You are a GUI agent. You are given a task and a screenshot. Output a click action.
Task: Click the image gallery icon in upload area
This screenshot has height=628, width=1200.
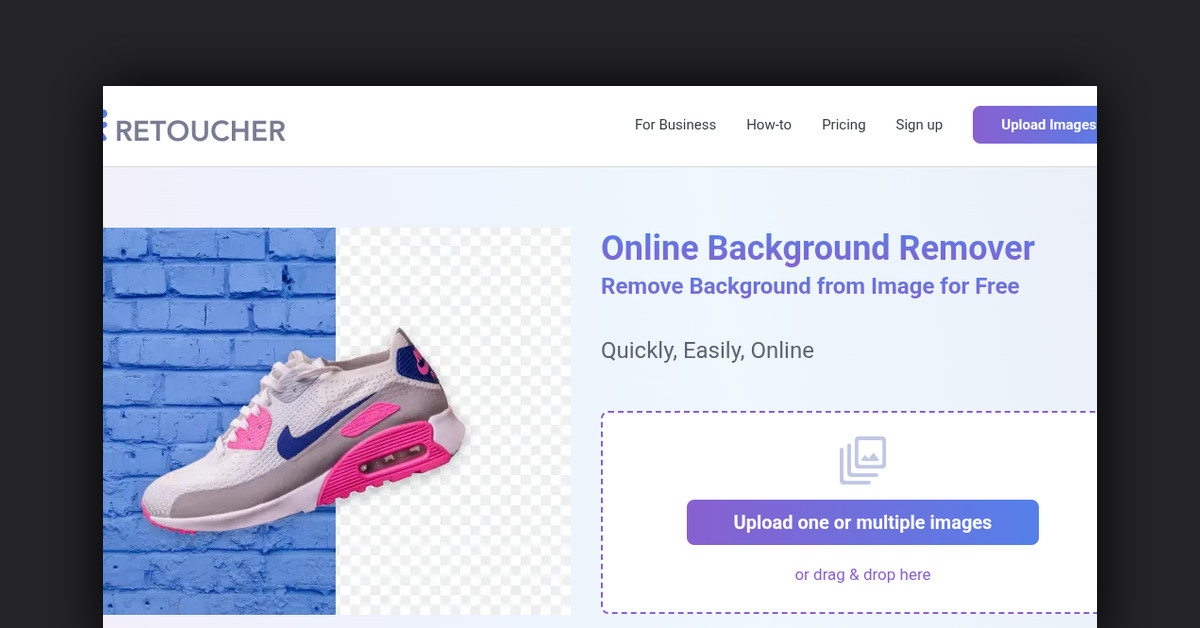(x=862, y=460)
